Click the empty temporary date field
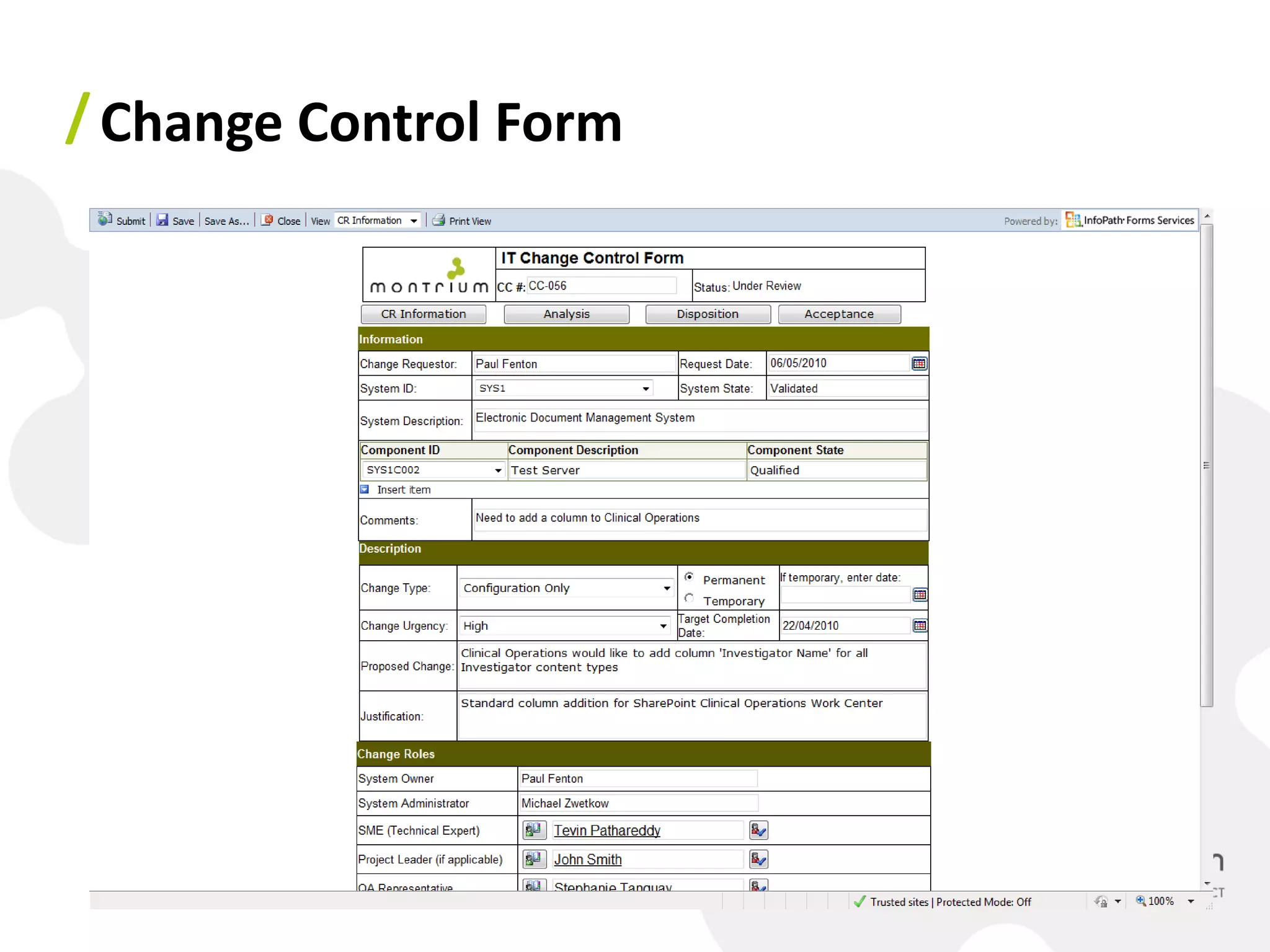The image size is (1270, 952). click(845, 595)
